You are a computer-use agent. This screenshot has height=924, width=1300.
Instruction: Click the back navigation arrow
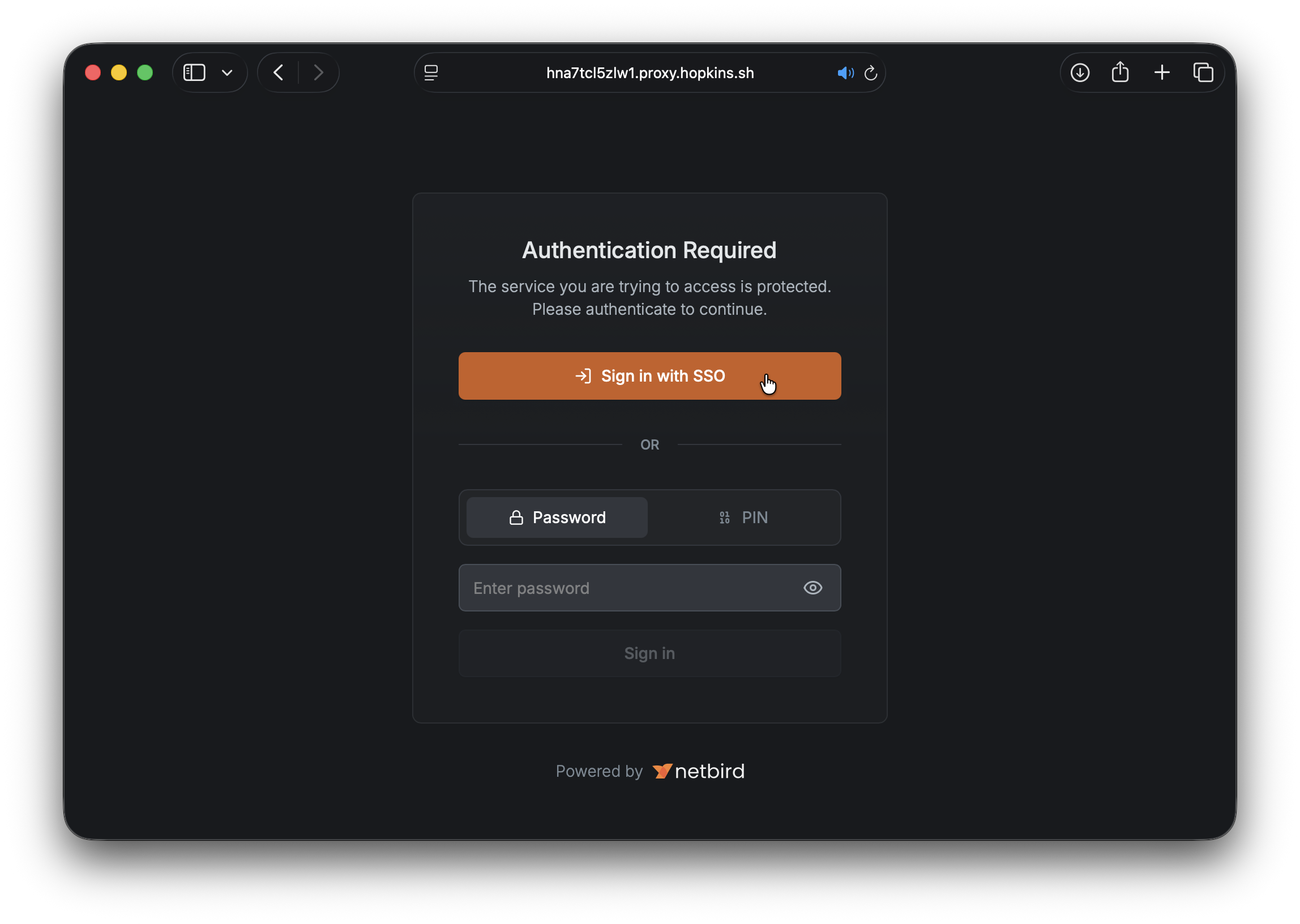278,72
